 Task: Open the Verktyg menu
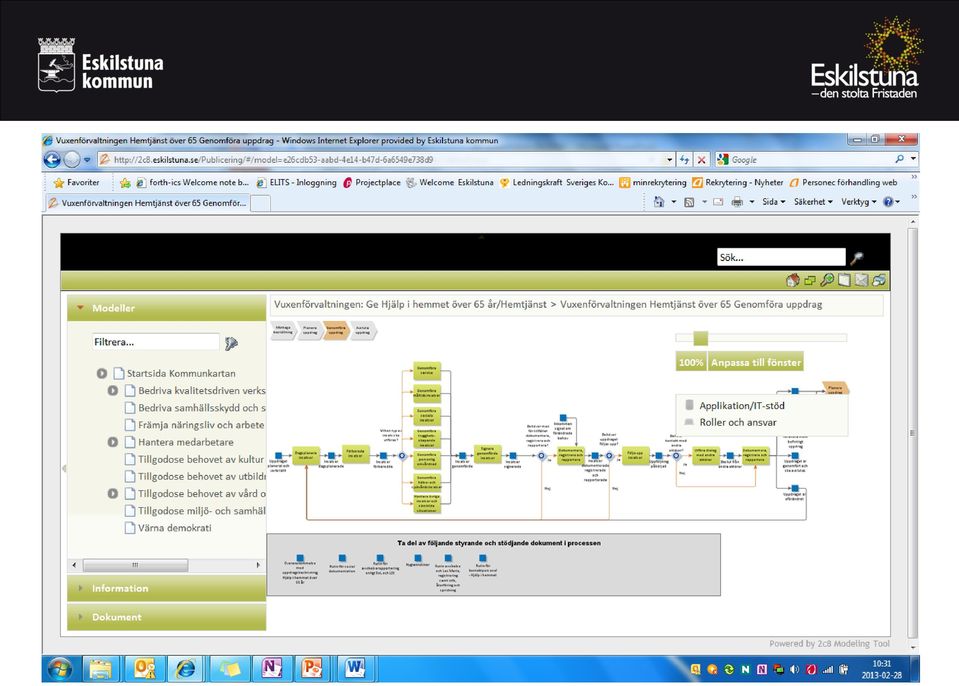pyautogui.click(x=859, y=202)
